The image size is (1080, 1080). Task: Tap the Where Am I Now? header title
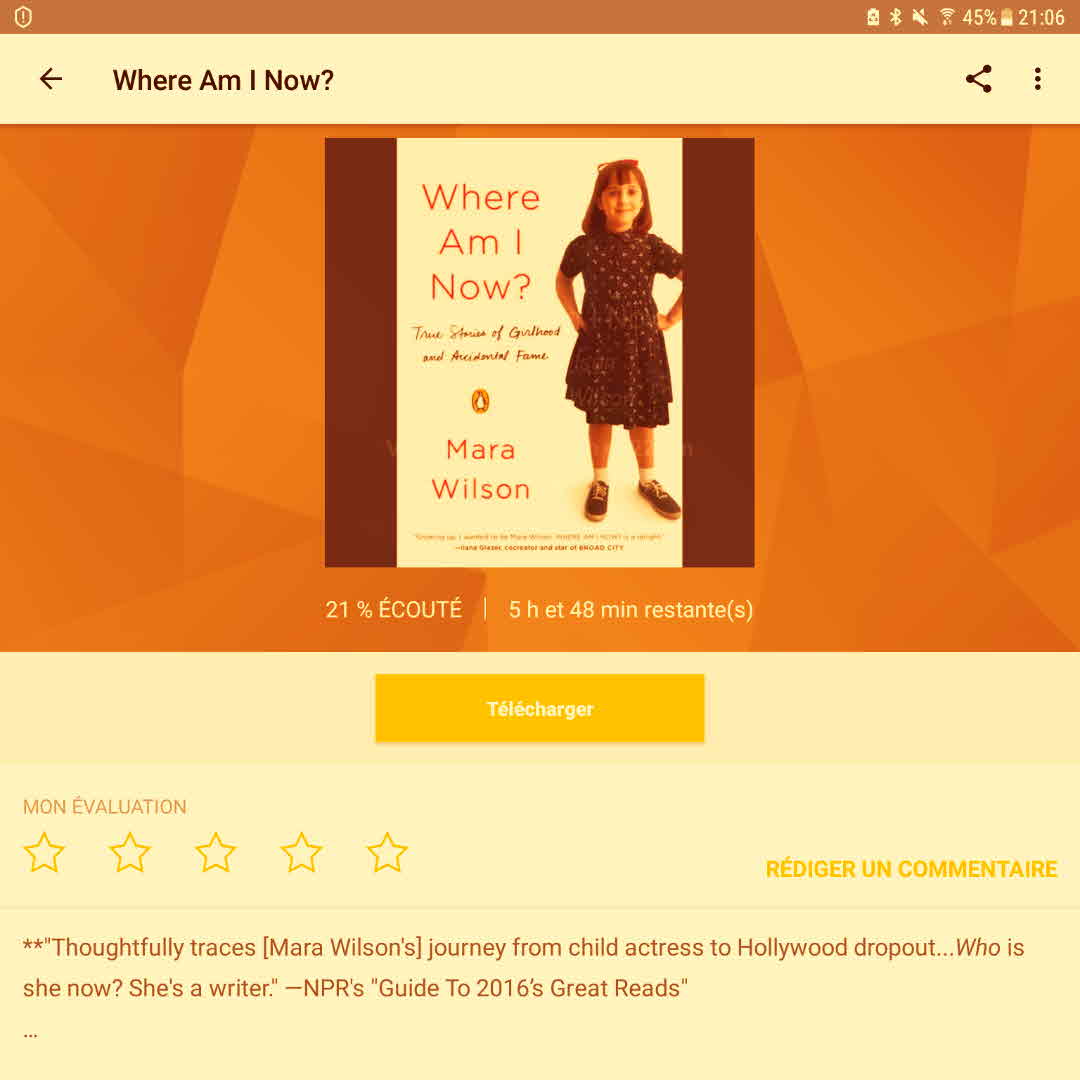[x=223, y=80]
